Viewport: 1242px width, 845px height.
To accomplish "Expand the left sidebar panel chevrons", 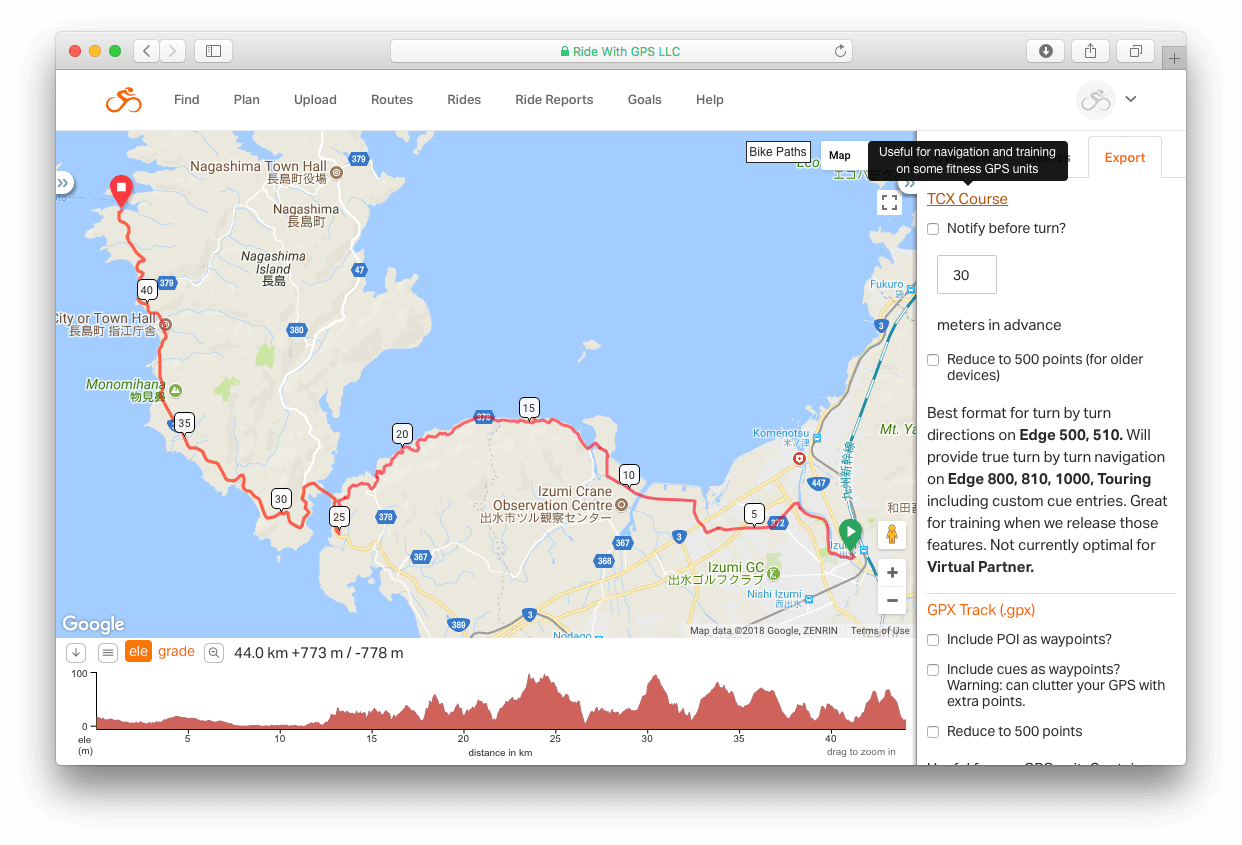I will 64,183.
